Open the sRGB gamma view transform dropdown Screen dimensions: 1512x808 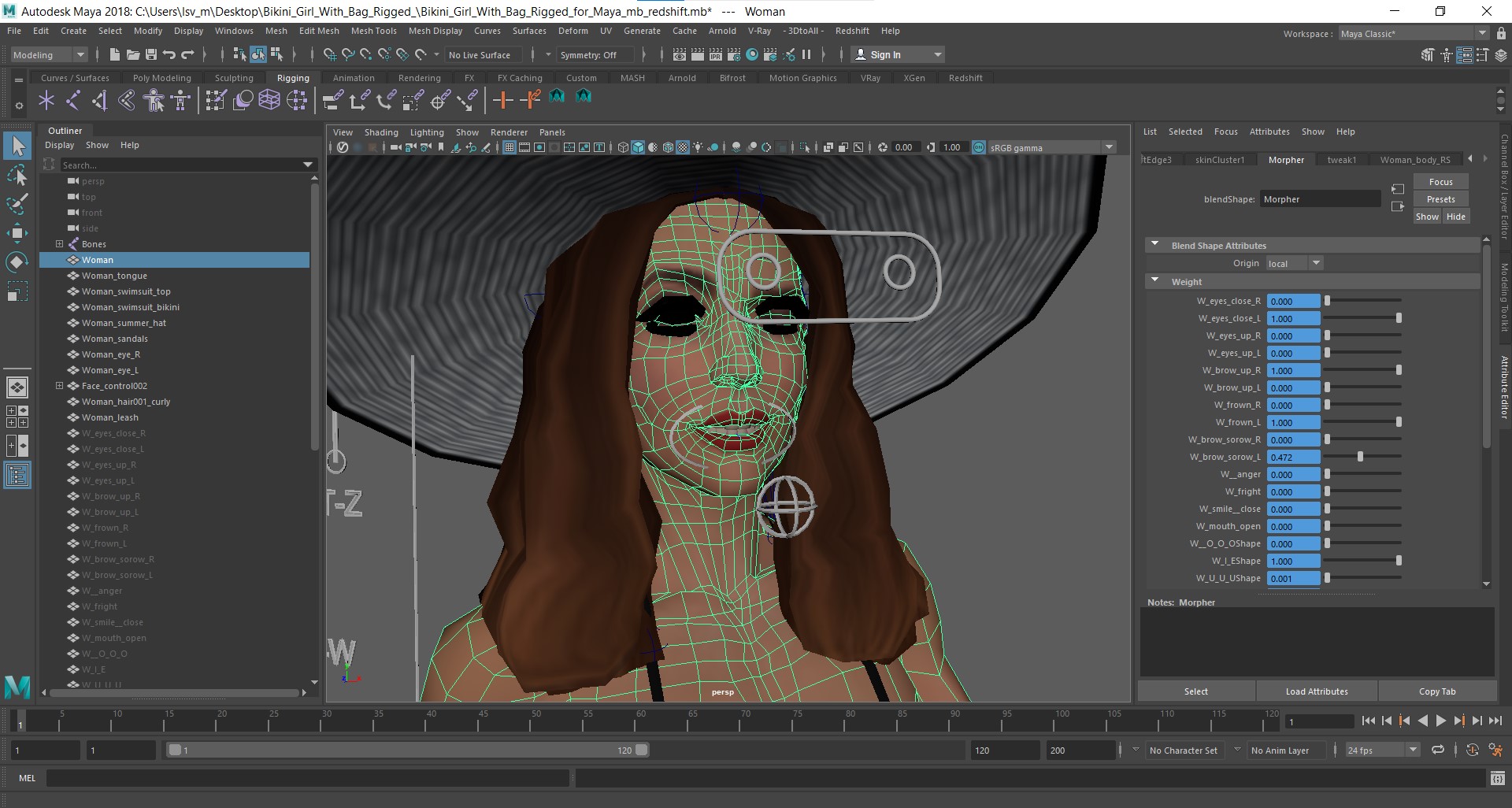(1053, 147)
